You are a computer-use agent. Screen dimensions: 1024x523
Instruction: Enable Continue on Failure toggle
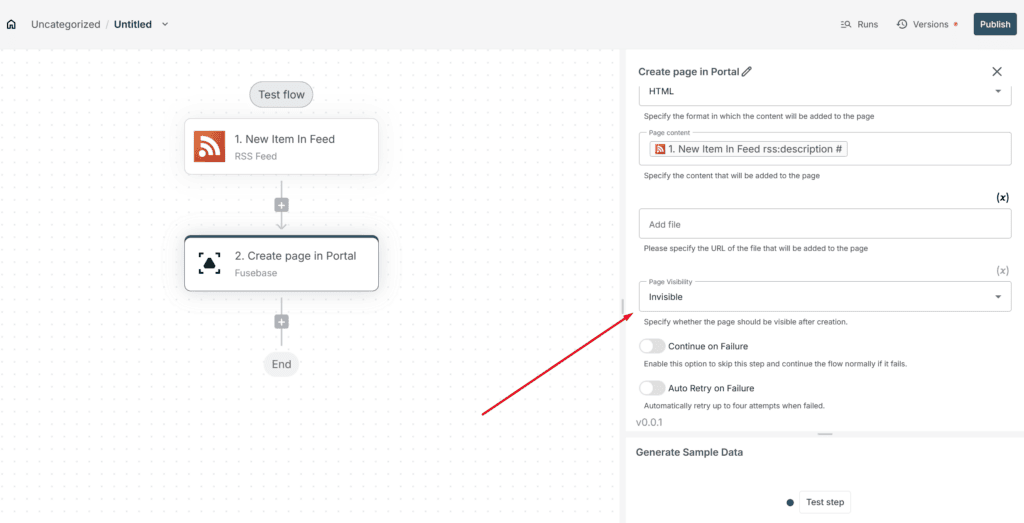click(x=652, y=346)
